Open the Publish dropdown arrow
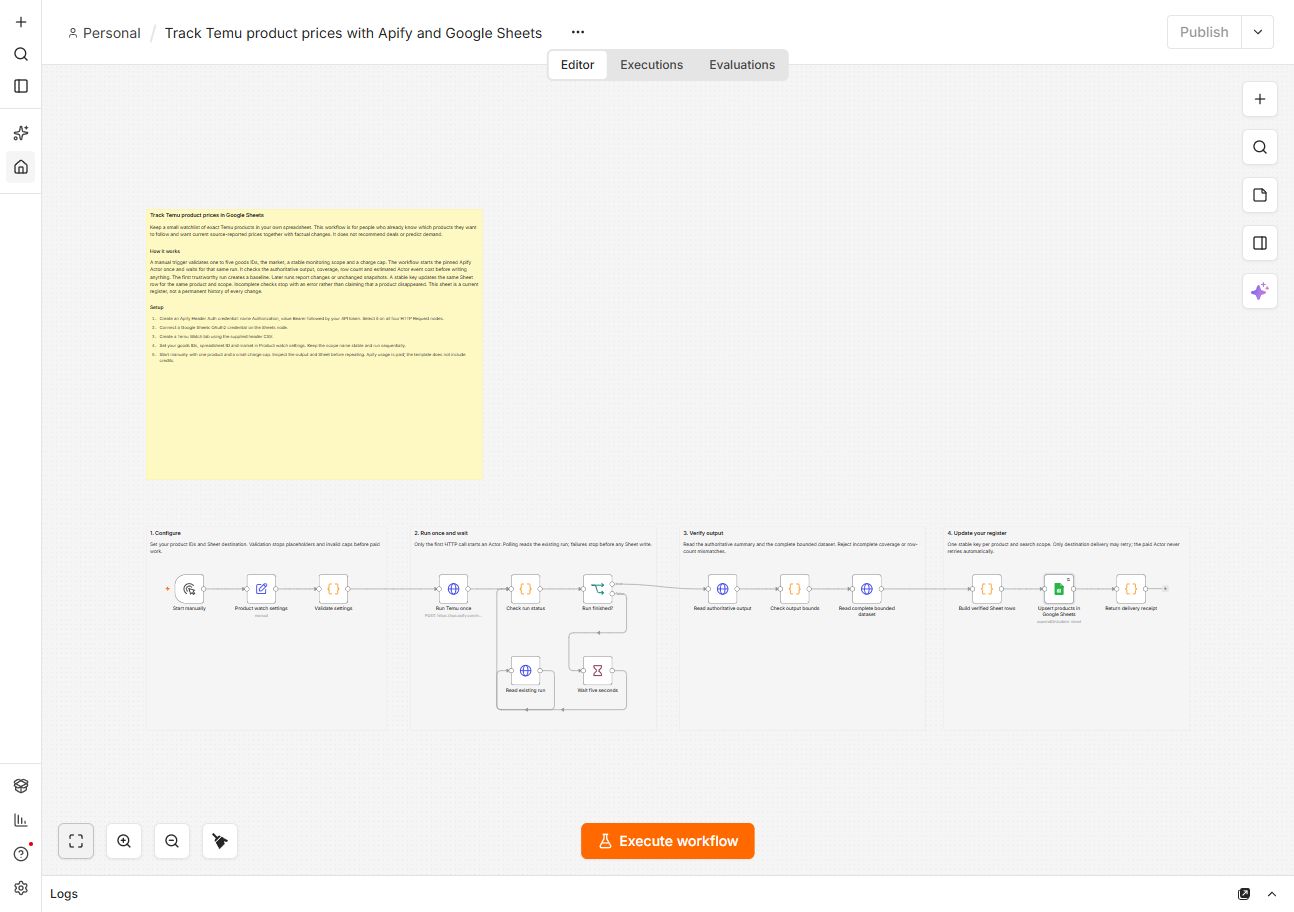Image resolution: width=1294 pixels, height=912 pixels. pyautogui.click(x=1258, y=32)
